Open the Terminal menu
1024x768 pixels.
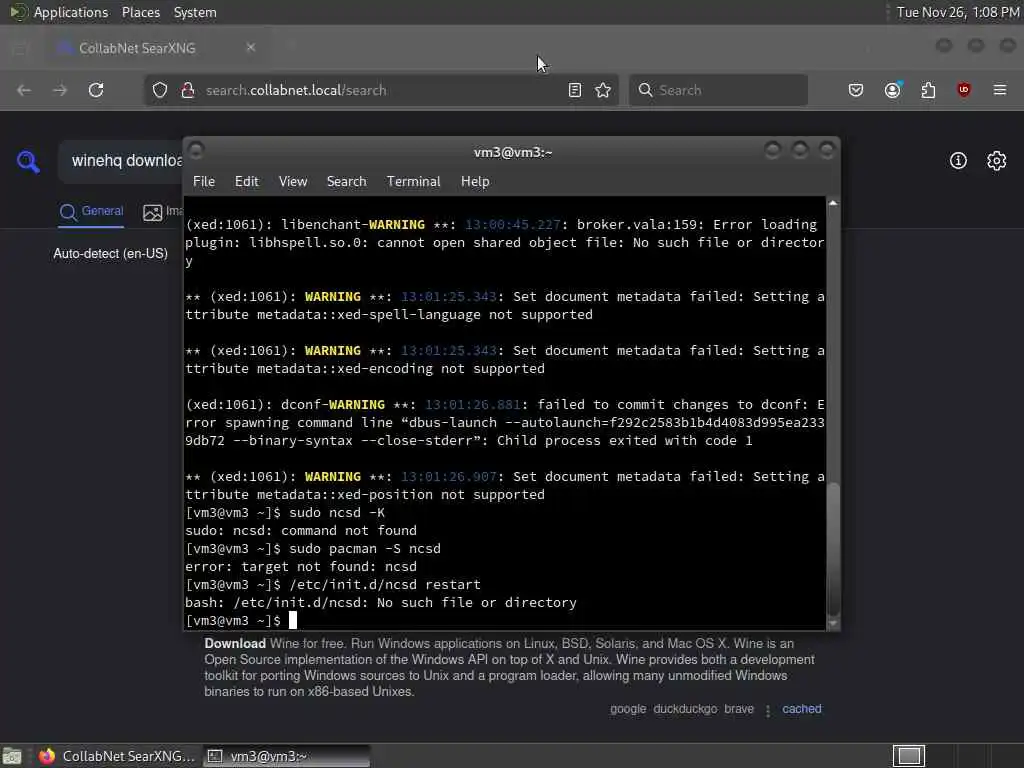pos(413,182)
